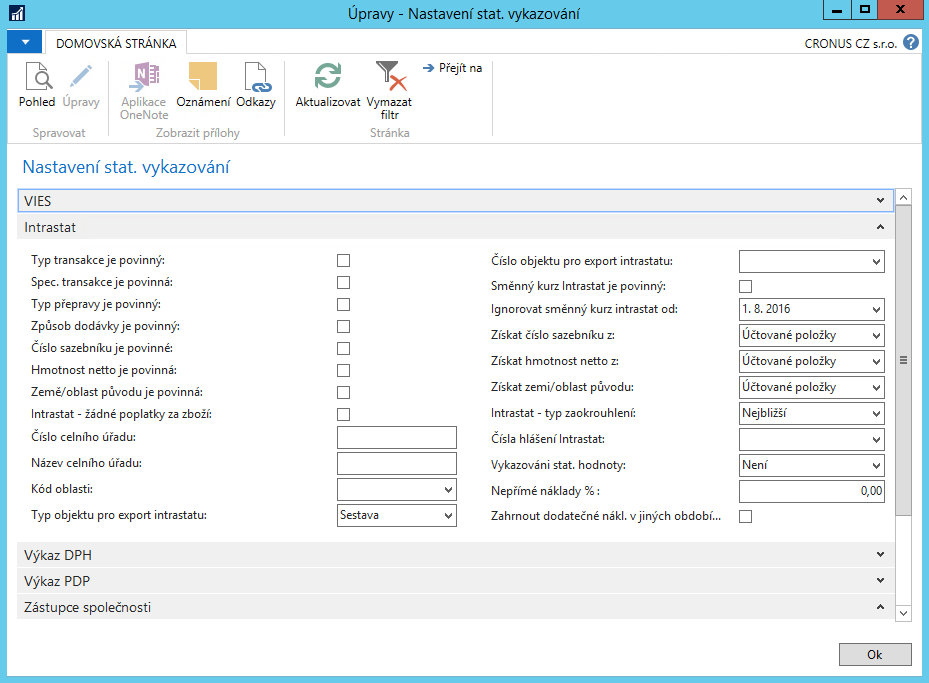Collapse the Zástupce společnosti section
The image size is (929, 683).
[456, 607]
